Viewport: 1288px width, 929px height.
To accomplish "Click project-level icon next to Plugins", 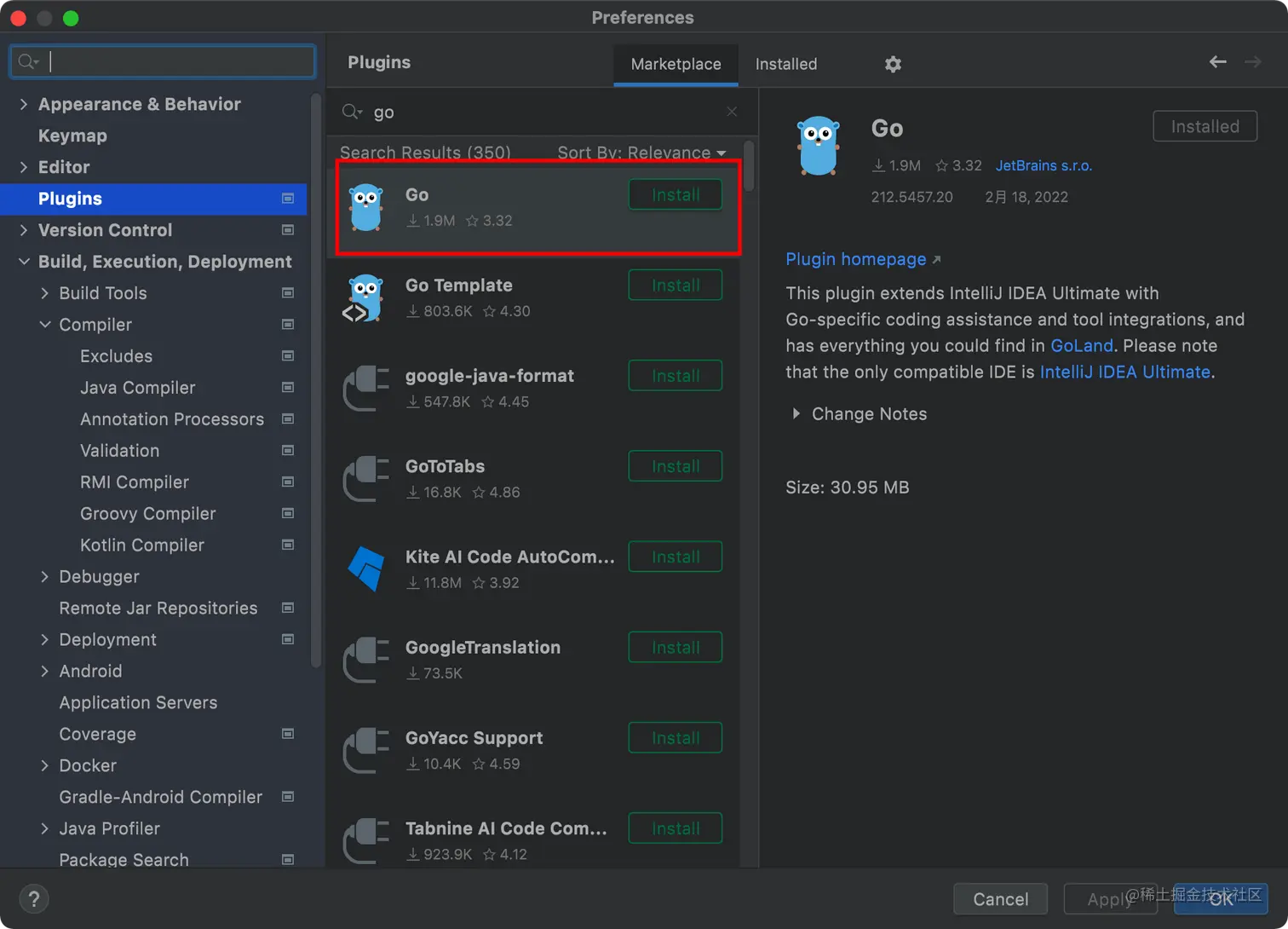I will pyautogui.click(x=288, y=199).
